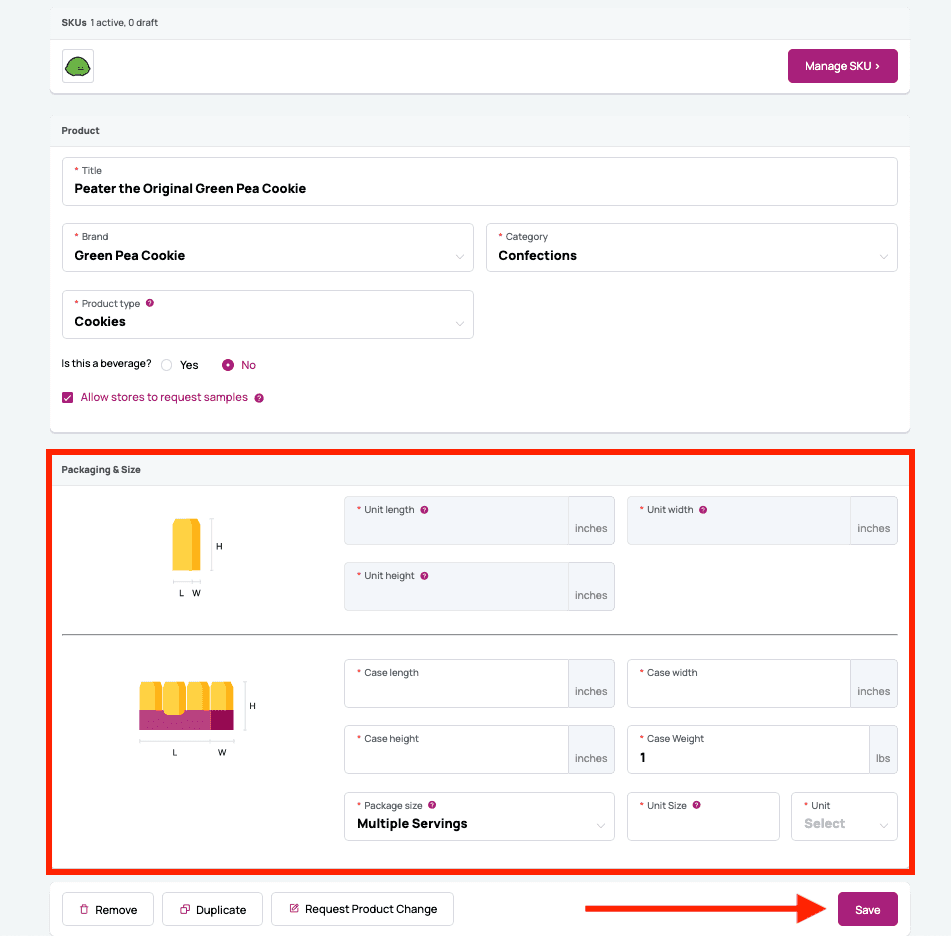Click the Manage SKU button

[842, 65]
